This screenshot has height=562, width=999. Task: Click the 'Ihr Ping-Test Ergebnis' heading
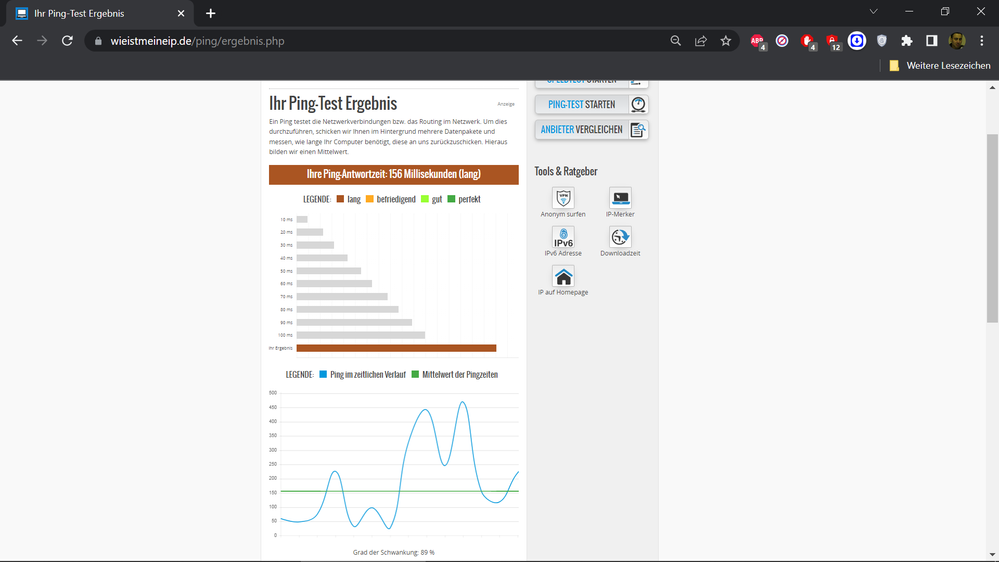(x=333, y=103)
